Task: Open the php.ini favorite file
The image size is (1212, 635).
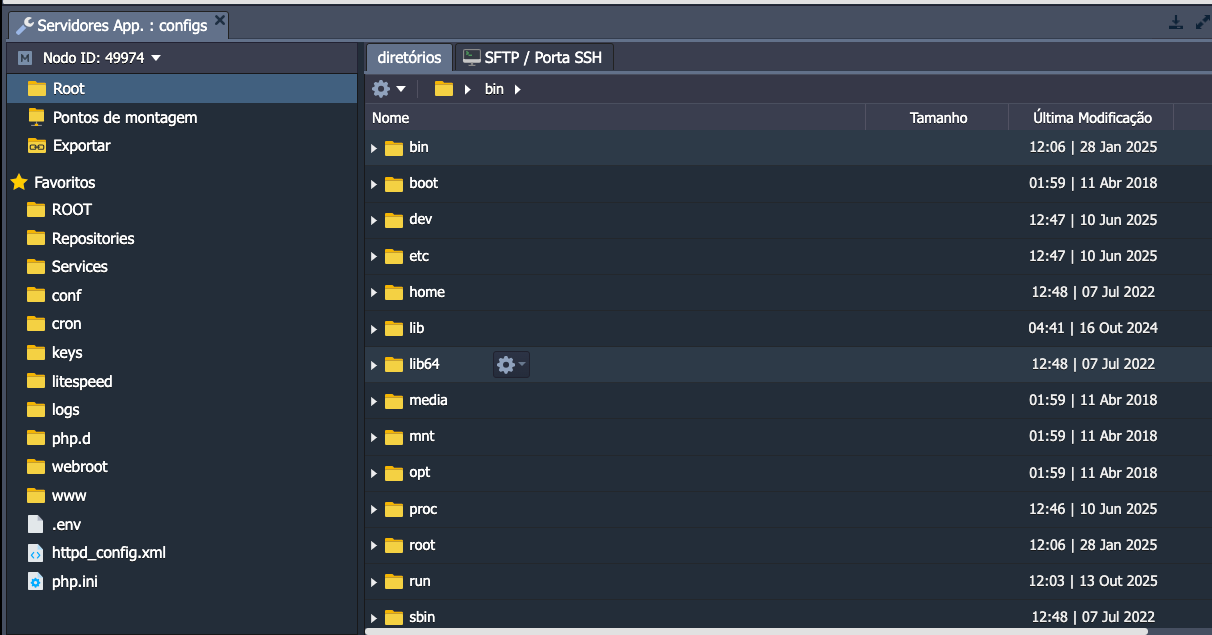Action: pyautogui.click(x=74, y=581)
